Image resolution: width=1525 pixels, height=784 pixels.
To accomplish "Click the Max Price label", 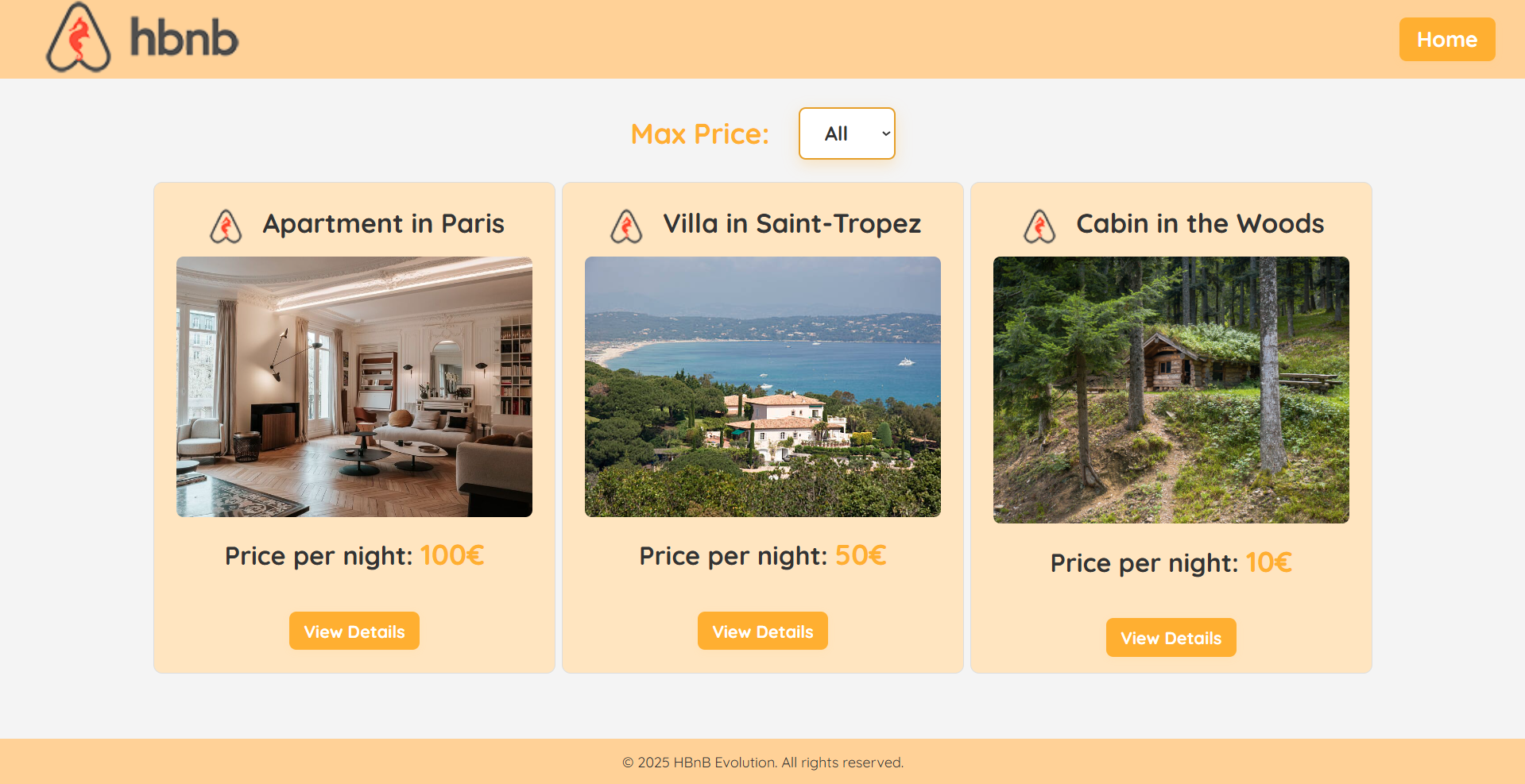I will point(699,134).
